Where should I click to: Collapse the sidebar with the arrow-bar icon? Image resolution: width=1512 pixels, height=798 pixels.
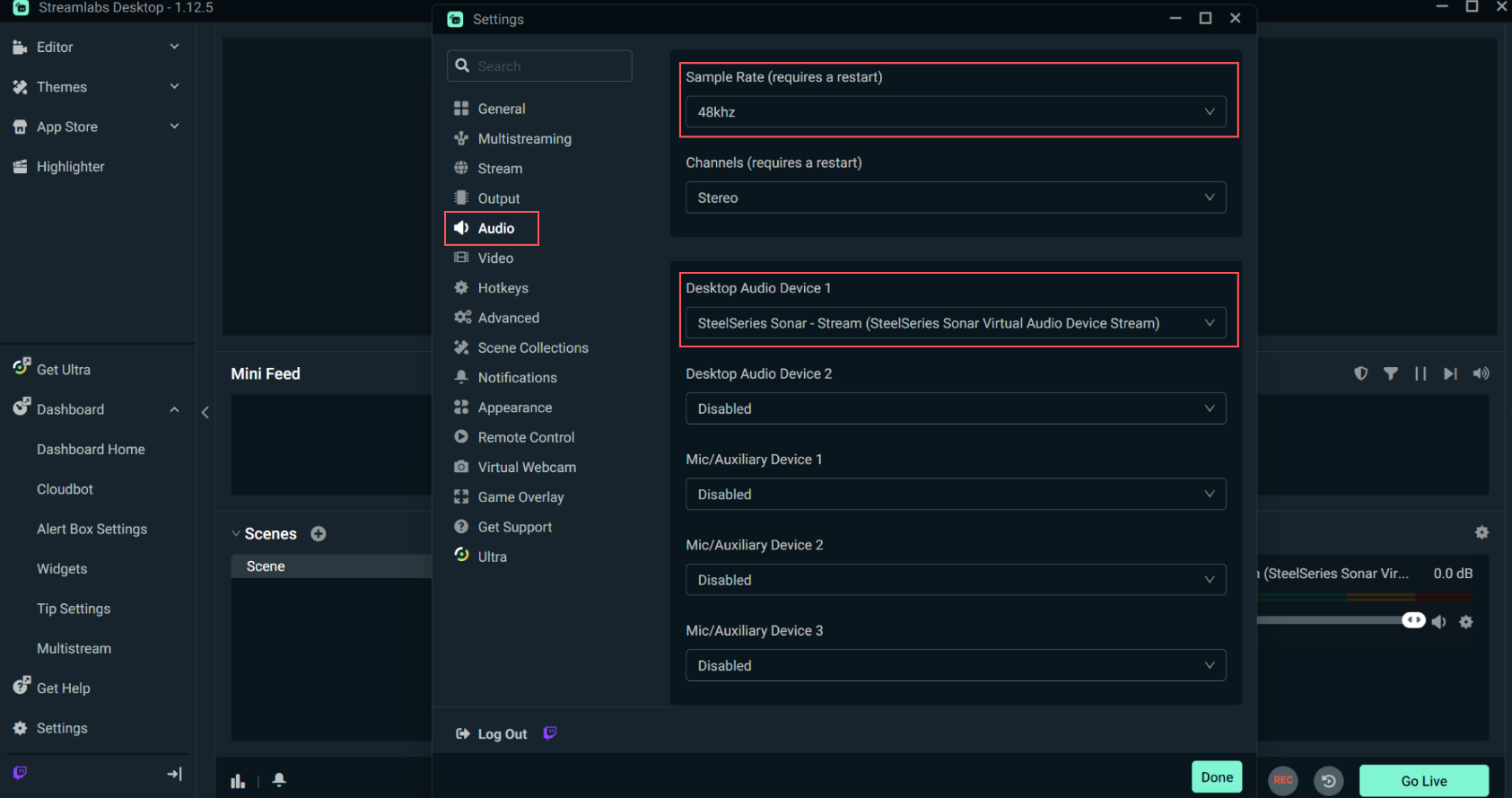175,774
